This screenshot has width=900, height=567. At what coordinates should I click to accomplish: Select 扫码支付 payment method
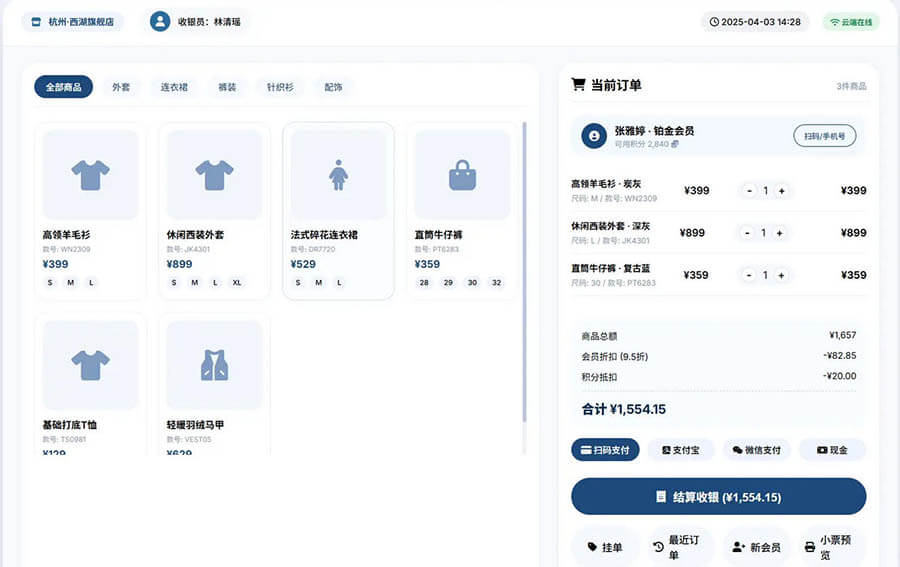click(605, 450)
